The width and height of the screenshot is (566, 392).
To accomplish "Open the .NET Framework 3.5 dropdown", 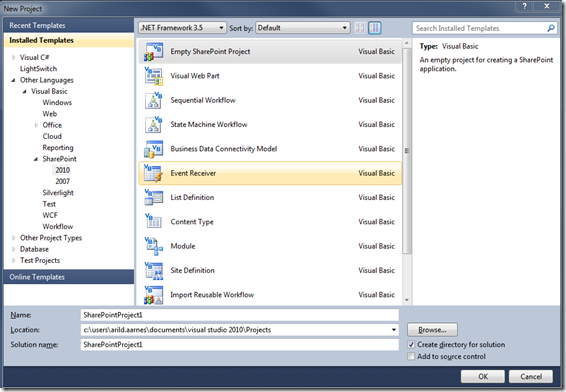I will pos(183,28).
